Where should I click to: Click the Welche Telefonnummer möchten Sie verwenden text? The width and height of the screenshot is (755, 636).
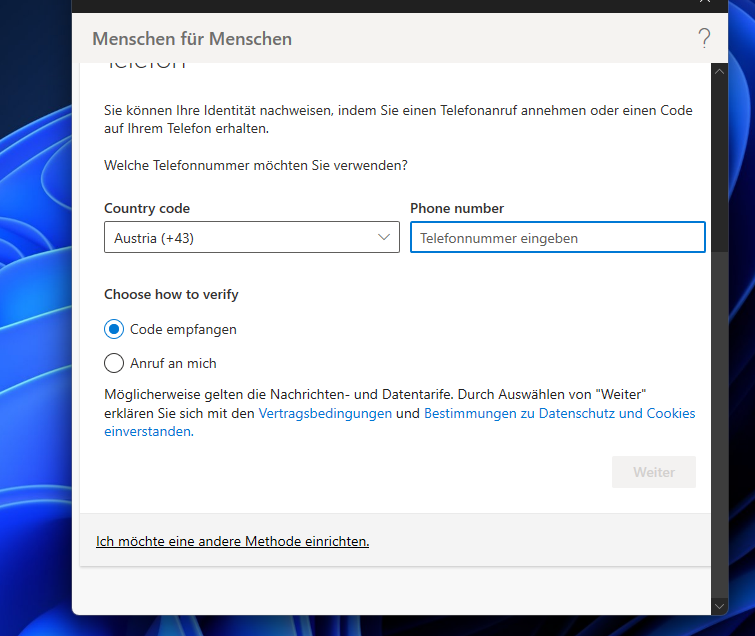(256, 164)
